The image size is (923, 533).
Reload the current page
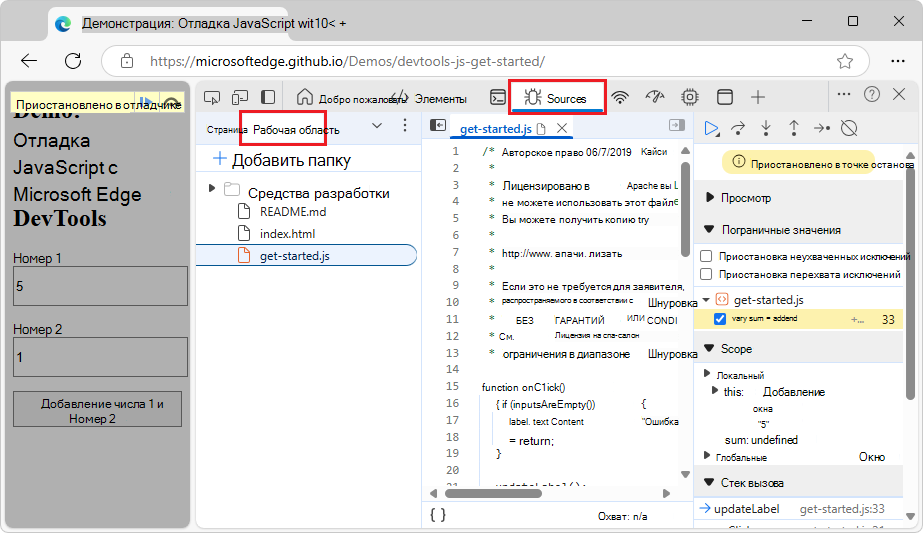(73, 61)
